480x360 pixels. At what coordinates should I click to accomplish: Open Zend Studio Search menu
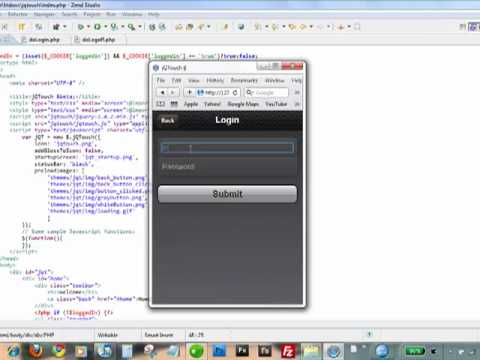point(69,14)
